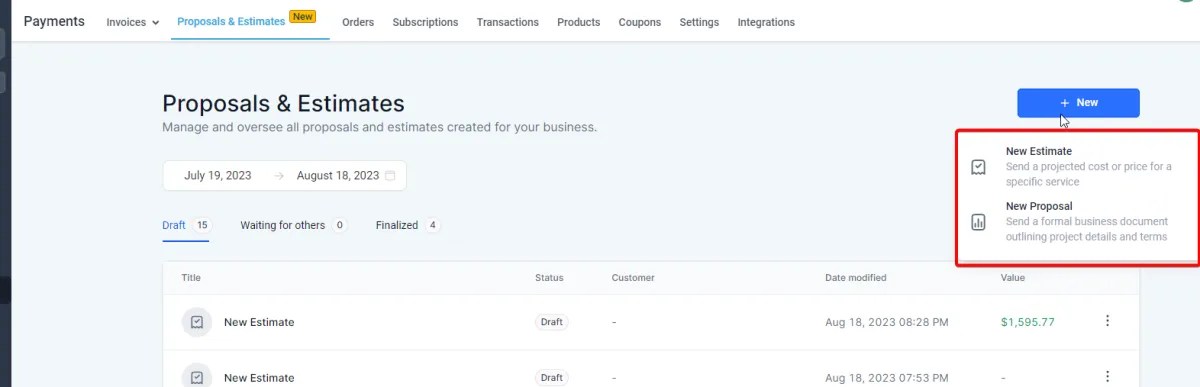Click the start date July 19, 2023

click(x=218, y=175)
